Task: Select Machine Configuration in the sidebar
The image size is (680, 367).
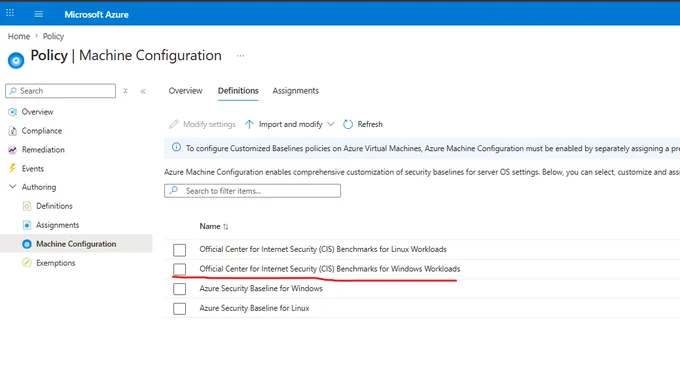Action: coord(76,244)
